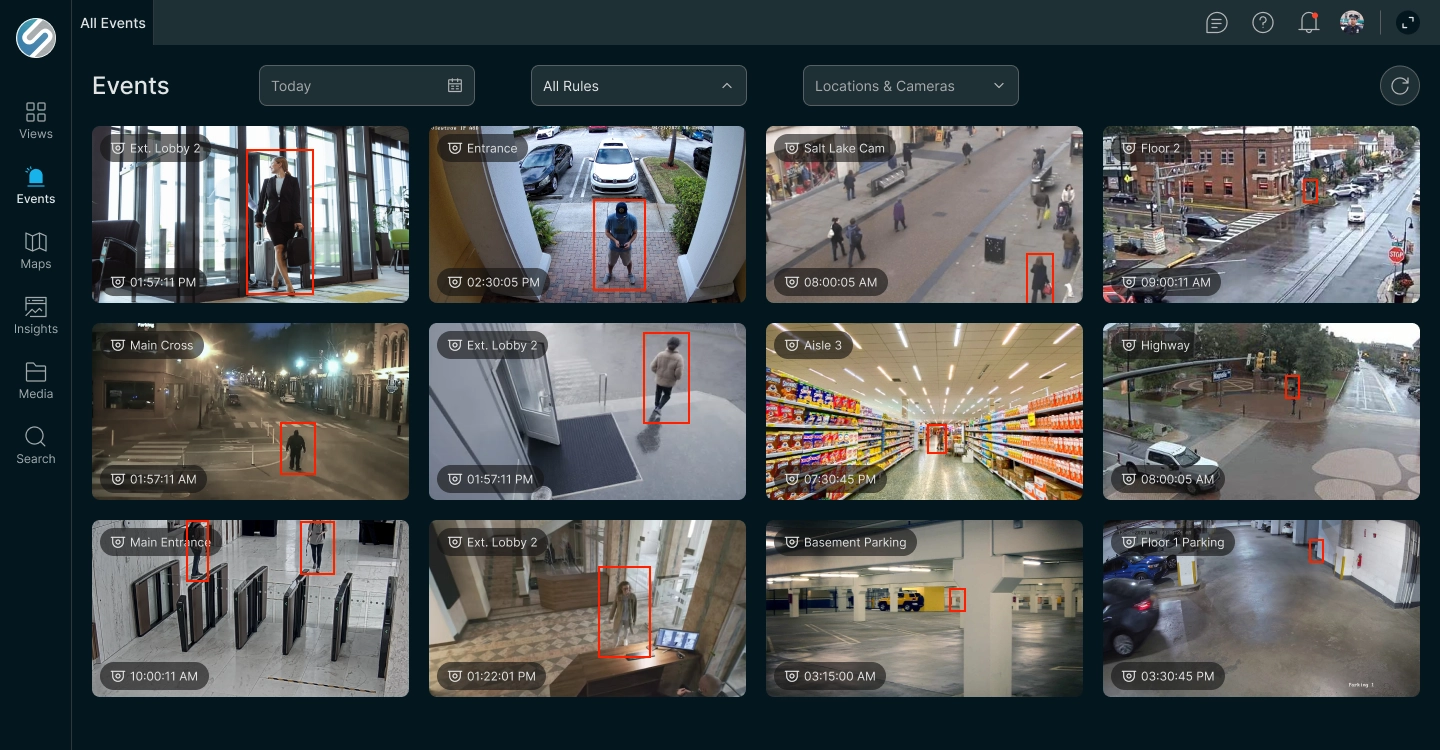
Task: Open the Today date picker field
Action: coord(366,86)
